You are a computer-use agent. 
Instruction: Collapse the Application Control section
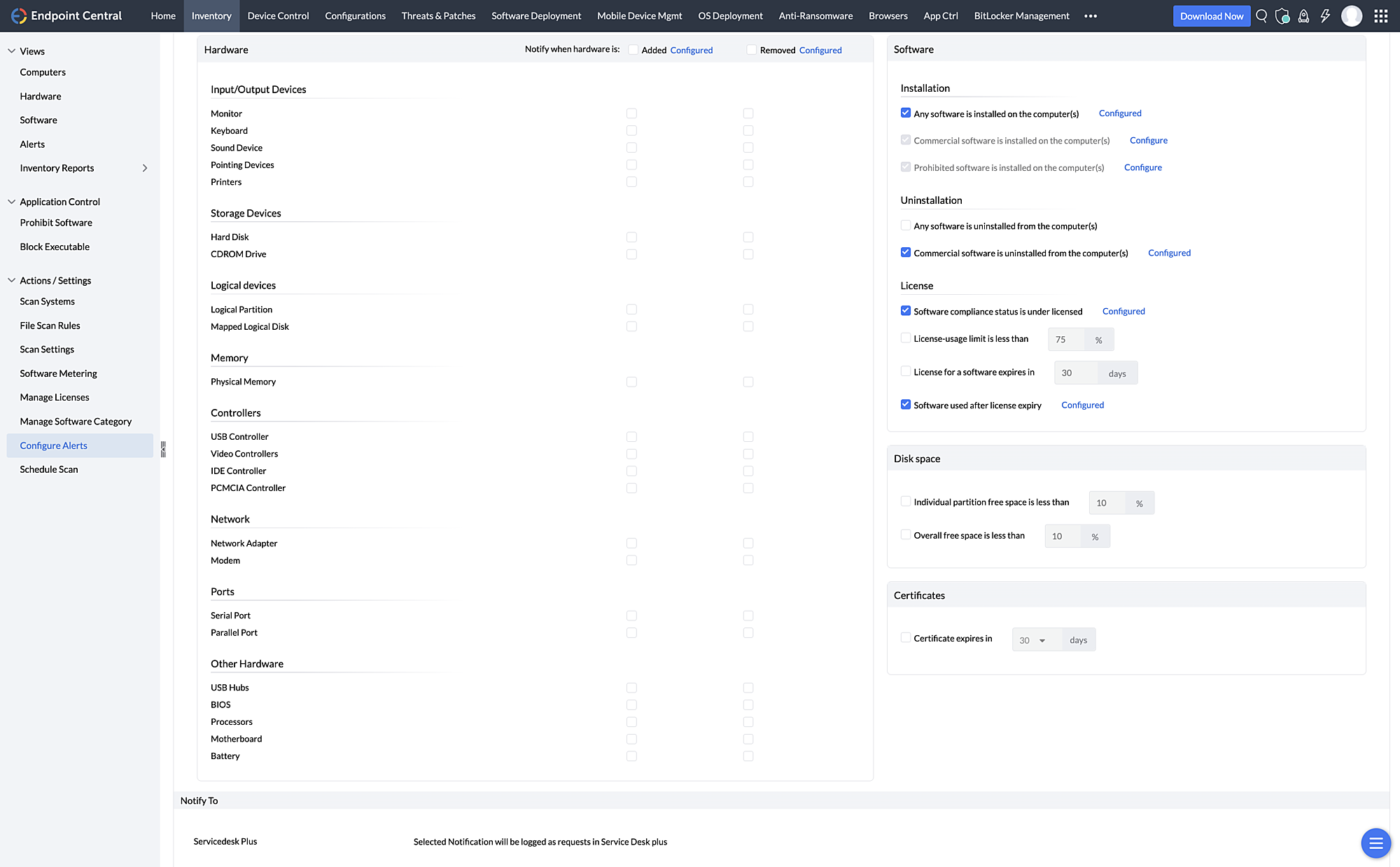(x=11, y=202)
